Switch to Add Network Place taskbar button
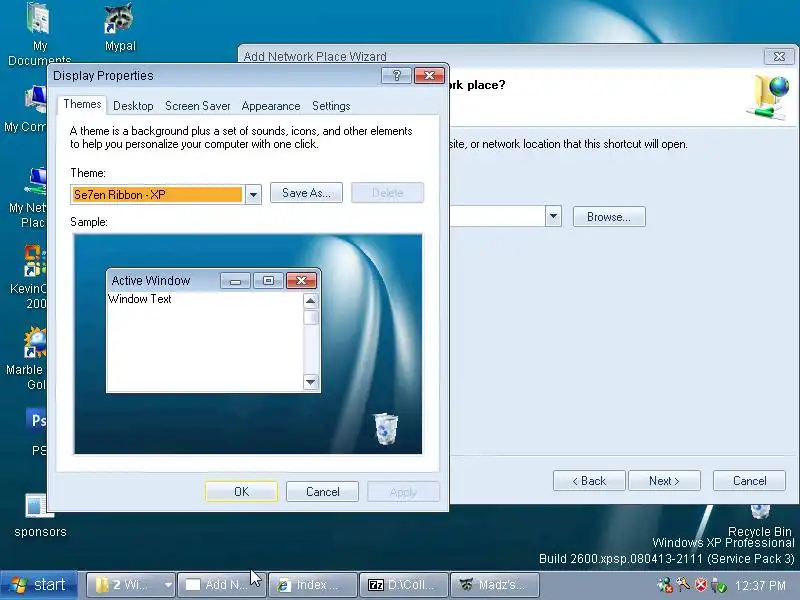Image resolution: width=800 pixels, height=600 pixels. pyautogui.click(x=222, y=585)
